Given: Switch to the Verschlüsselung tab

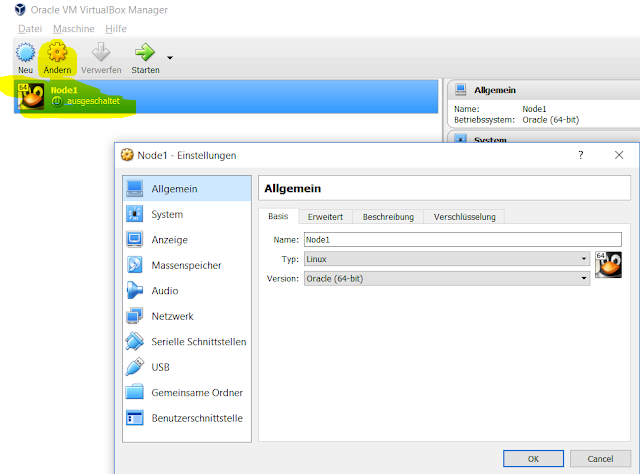Looking at the screenshot, I should tap(464, 217).
